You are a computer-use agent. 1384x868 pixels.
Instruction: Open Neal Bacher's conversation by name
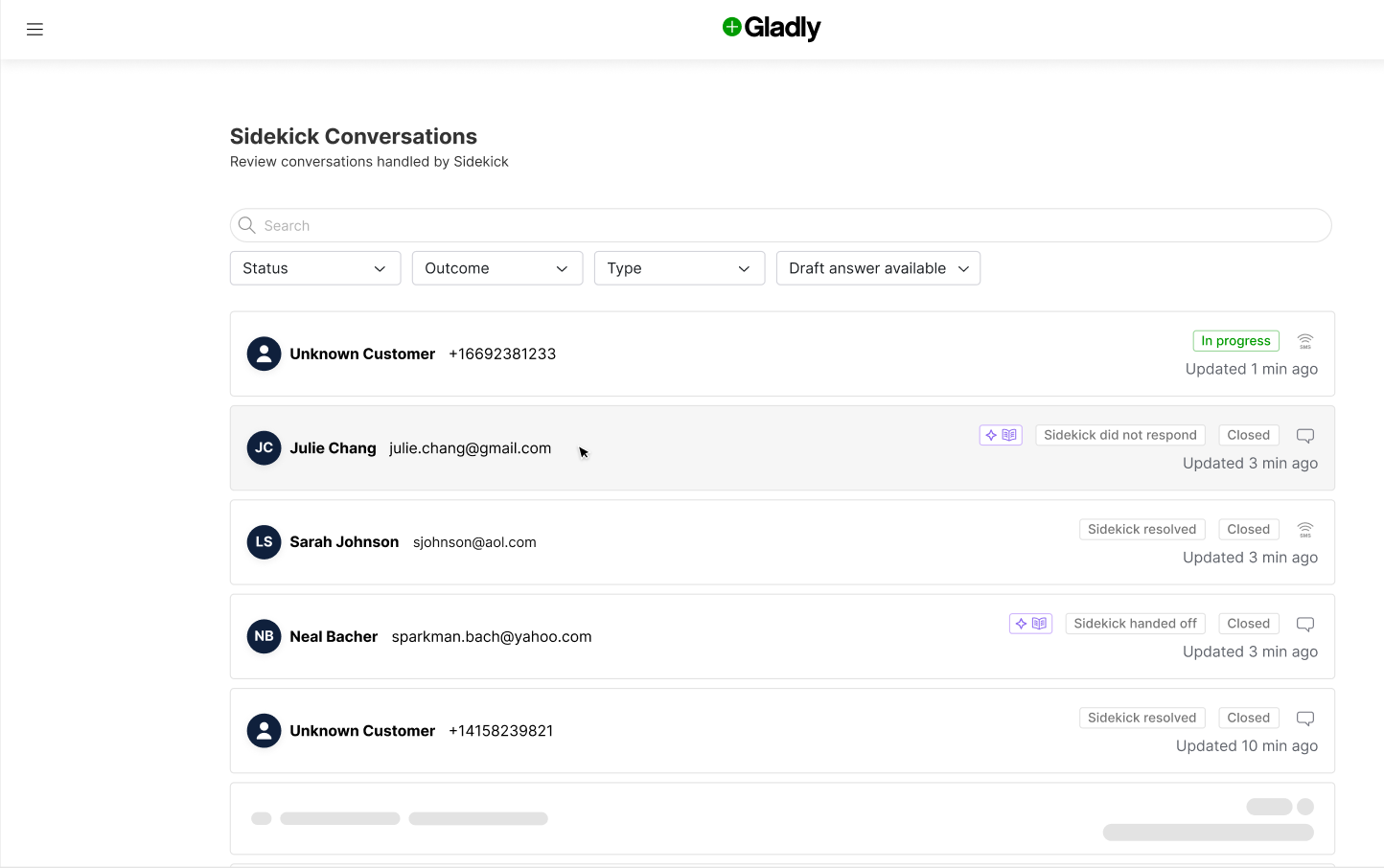coord(334,636)
